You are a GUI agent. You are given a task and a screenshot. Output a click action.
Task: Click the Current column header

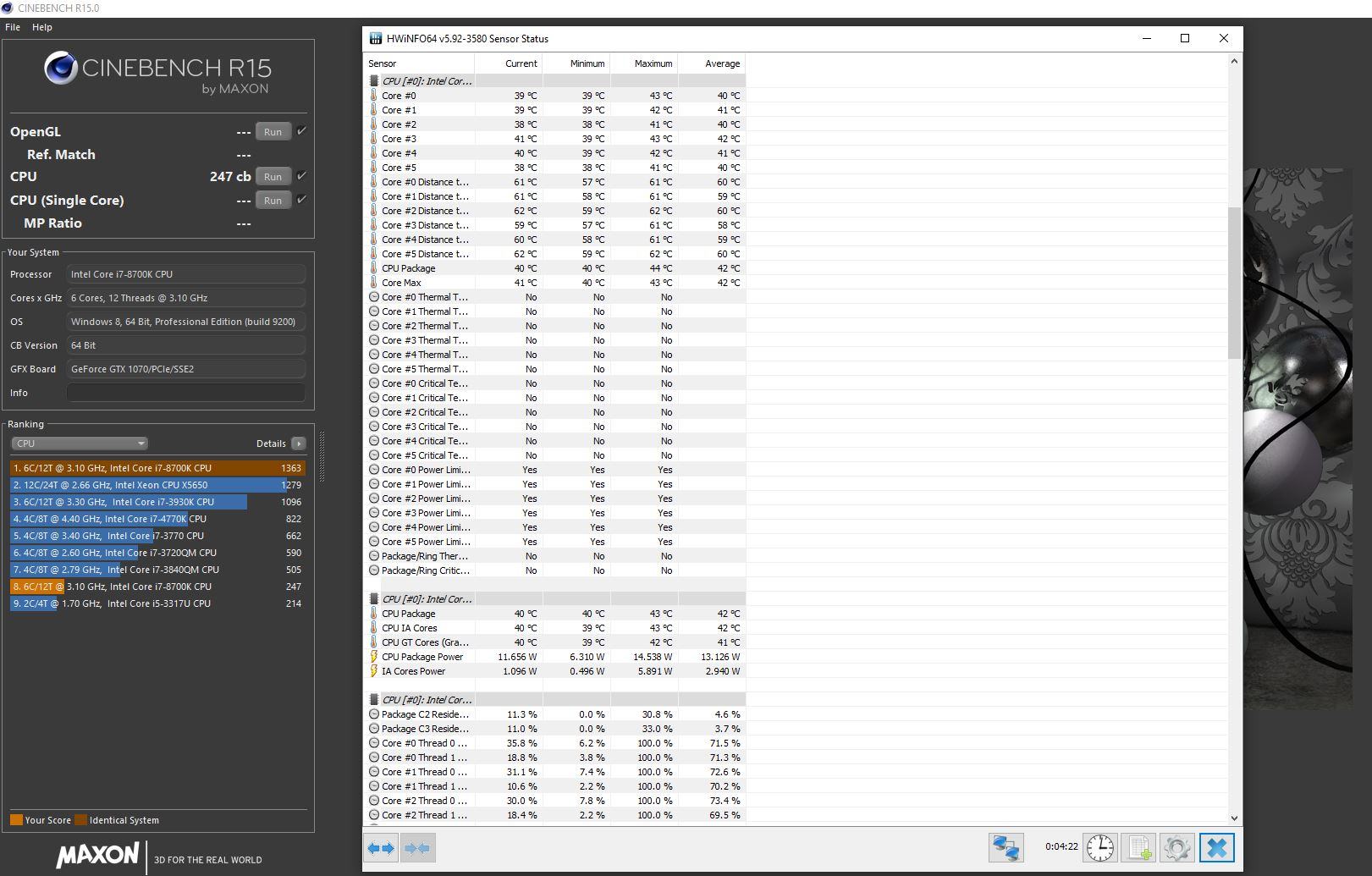coord(509,63)
